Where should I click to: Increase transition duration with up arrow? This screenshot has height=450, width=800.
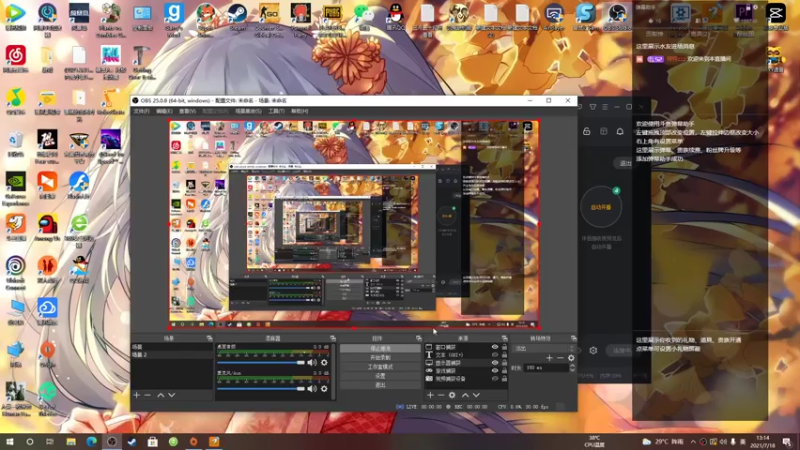572,365
